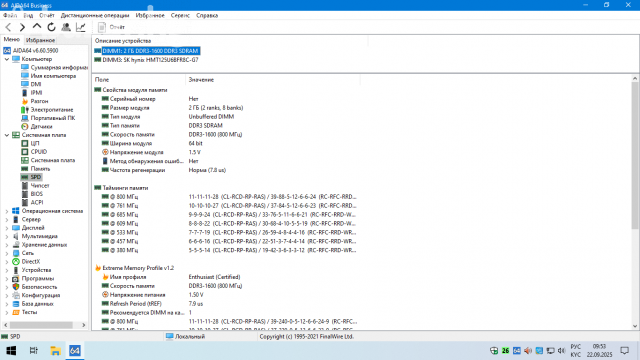Click sidebar horizontal scrollbar right arrow
This screenshot has width=640, height=360.
point(84,325)
